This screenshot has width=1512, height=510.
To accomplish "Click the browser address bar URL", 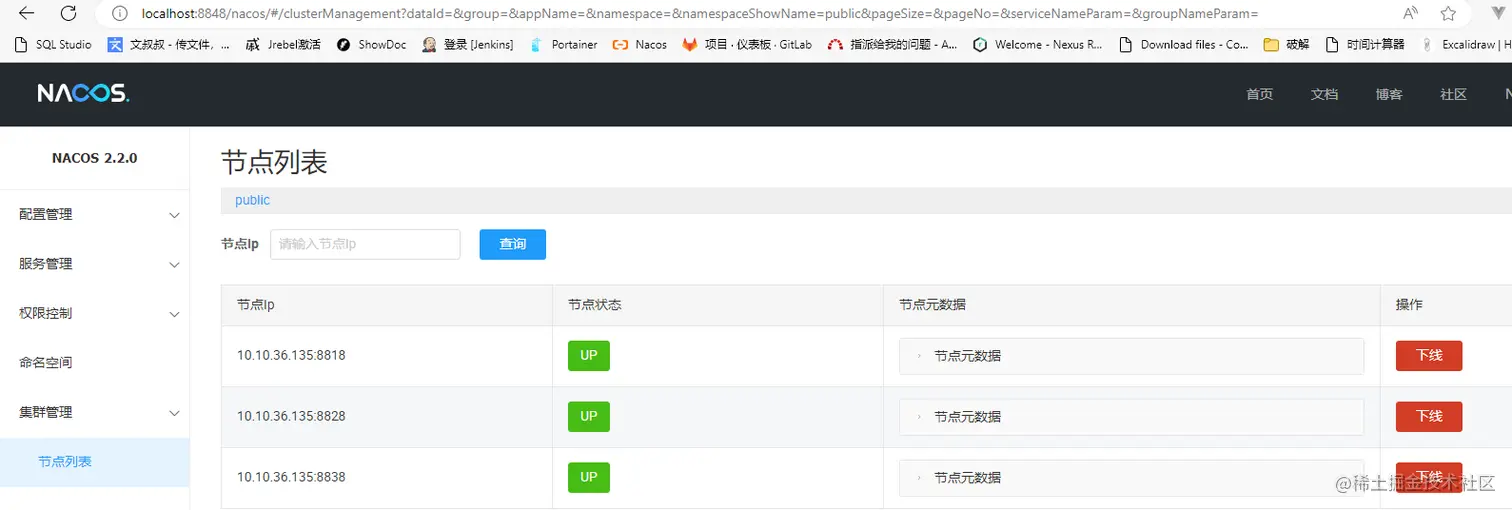I will 699,14.
